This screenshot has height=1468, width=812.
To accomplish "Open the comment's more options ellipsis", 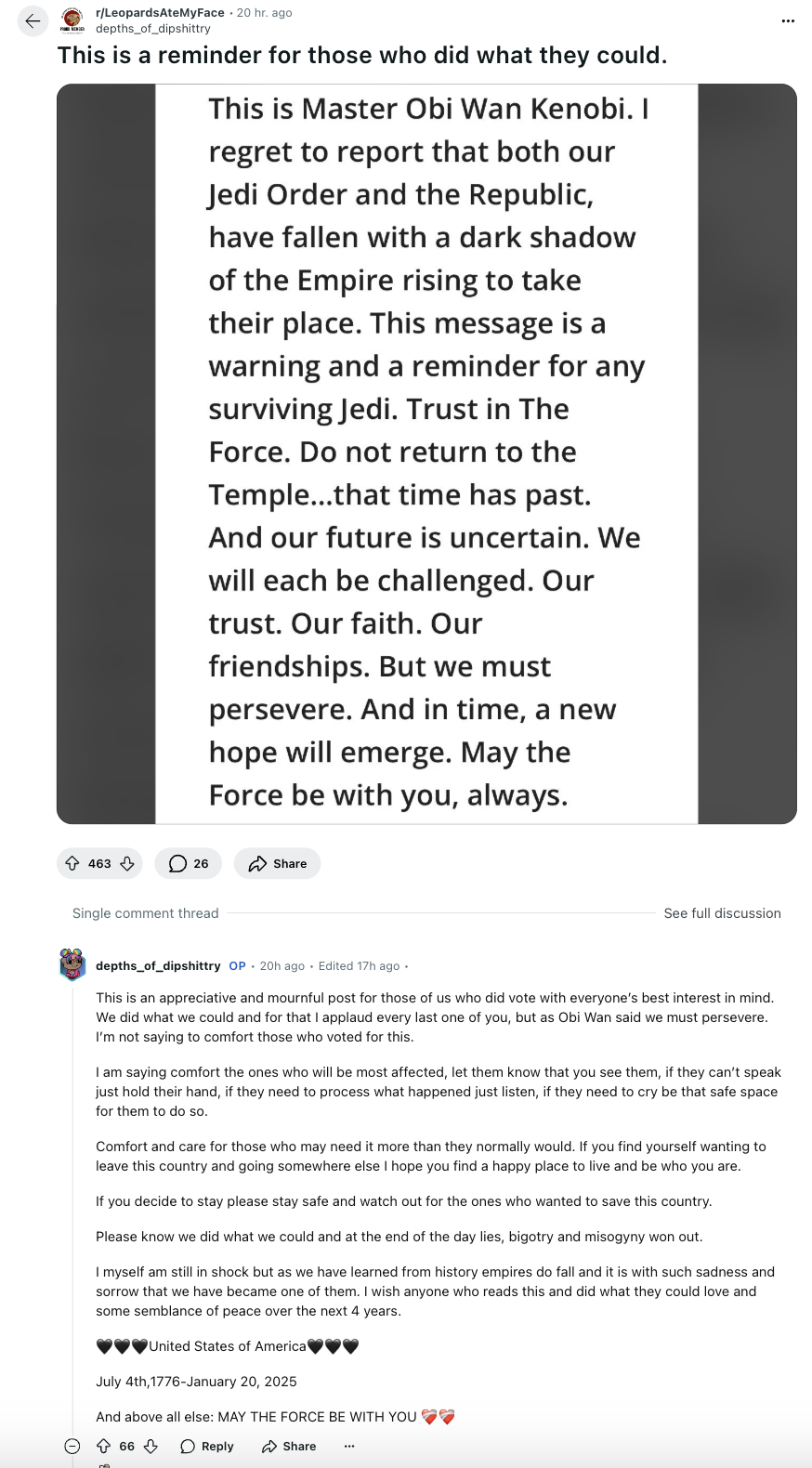I will 349,1446.
